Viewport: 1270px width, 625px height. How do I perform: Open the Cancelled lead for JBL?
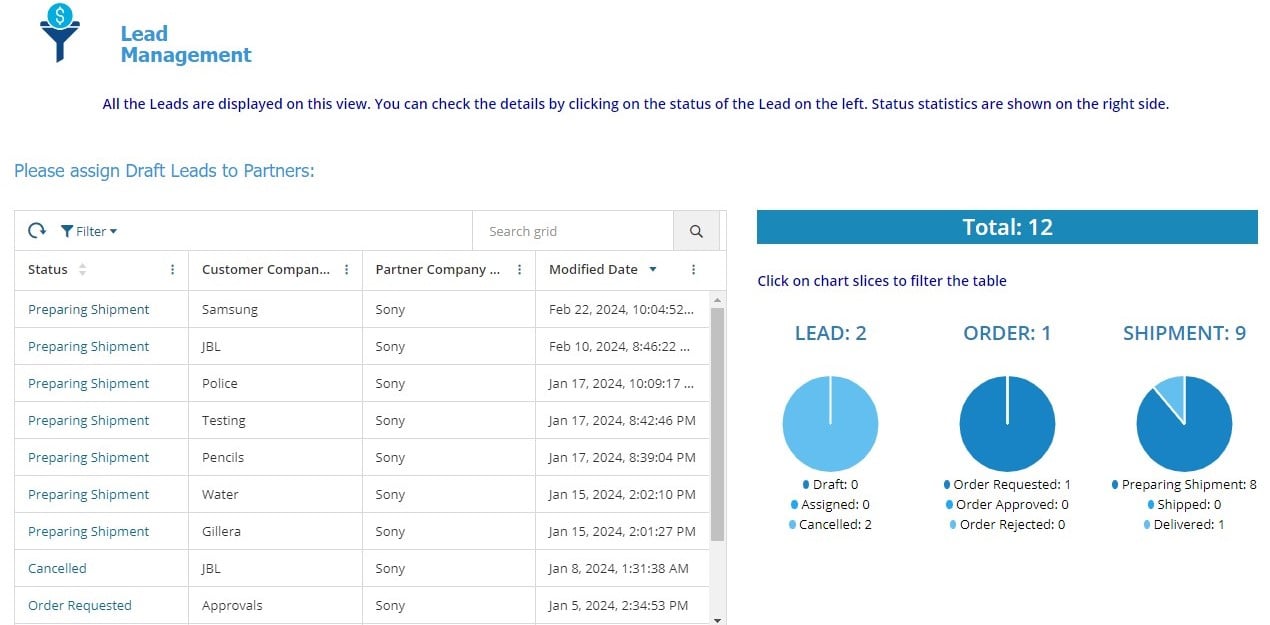[x=57, y=568]
